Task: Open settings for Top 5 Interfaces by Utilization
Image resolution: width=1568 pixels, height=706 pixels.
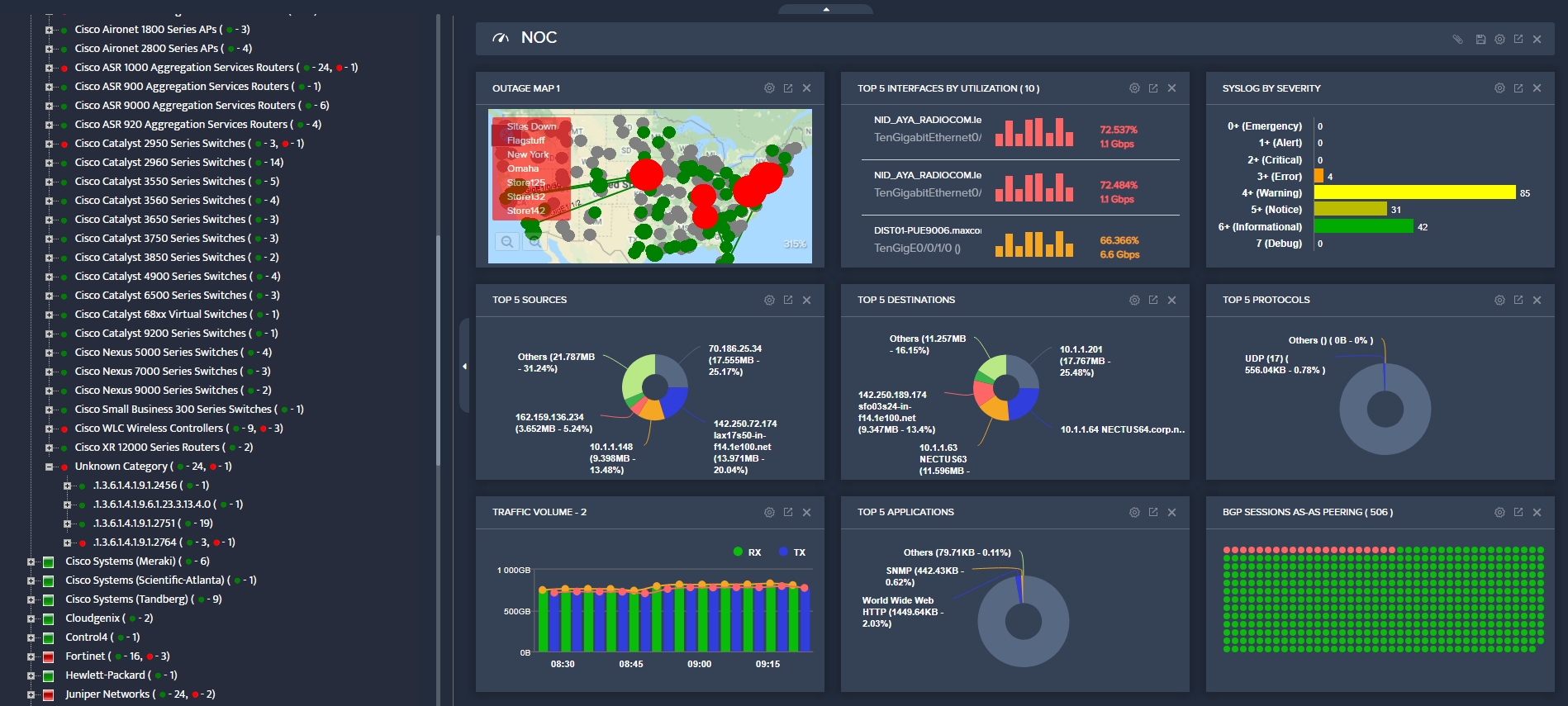Action: 1134,88
